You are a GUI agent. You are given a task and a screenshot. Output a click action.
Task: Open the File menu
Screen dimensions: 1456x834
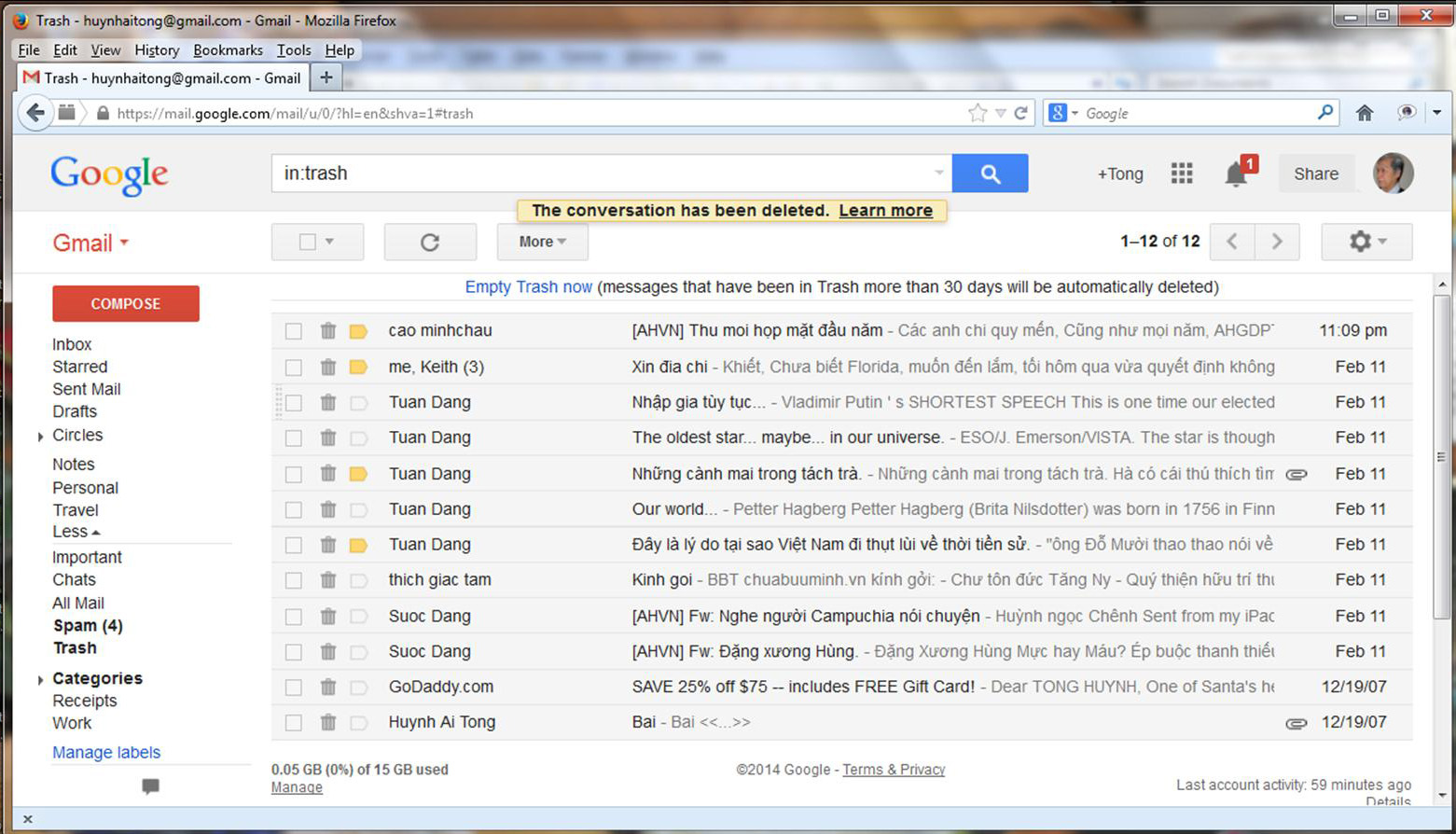[x=29, y=49]
